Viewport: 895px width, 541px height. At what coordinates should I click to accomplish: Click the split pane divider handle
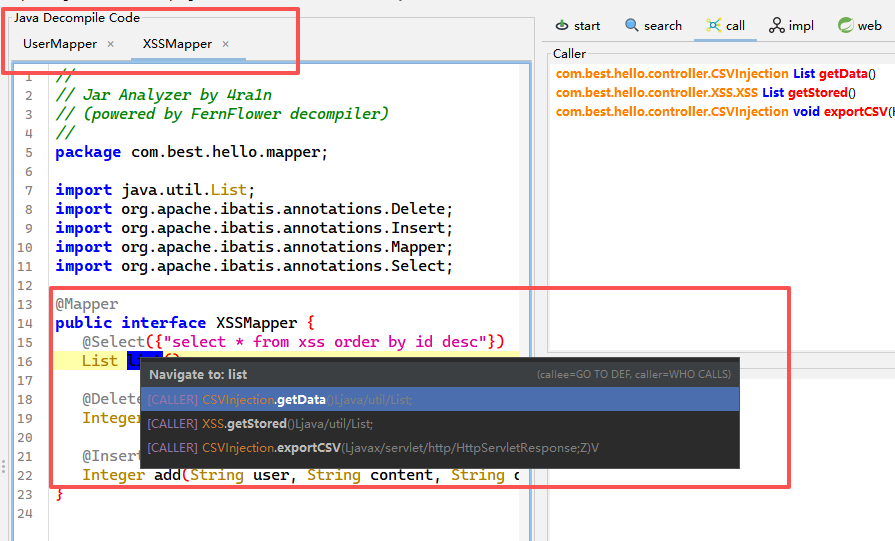pyautogui.click(x=4, y=467)
